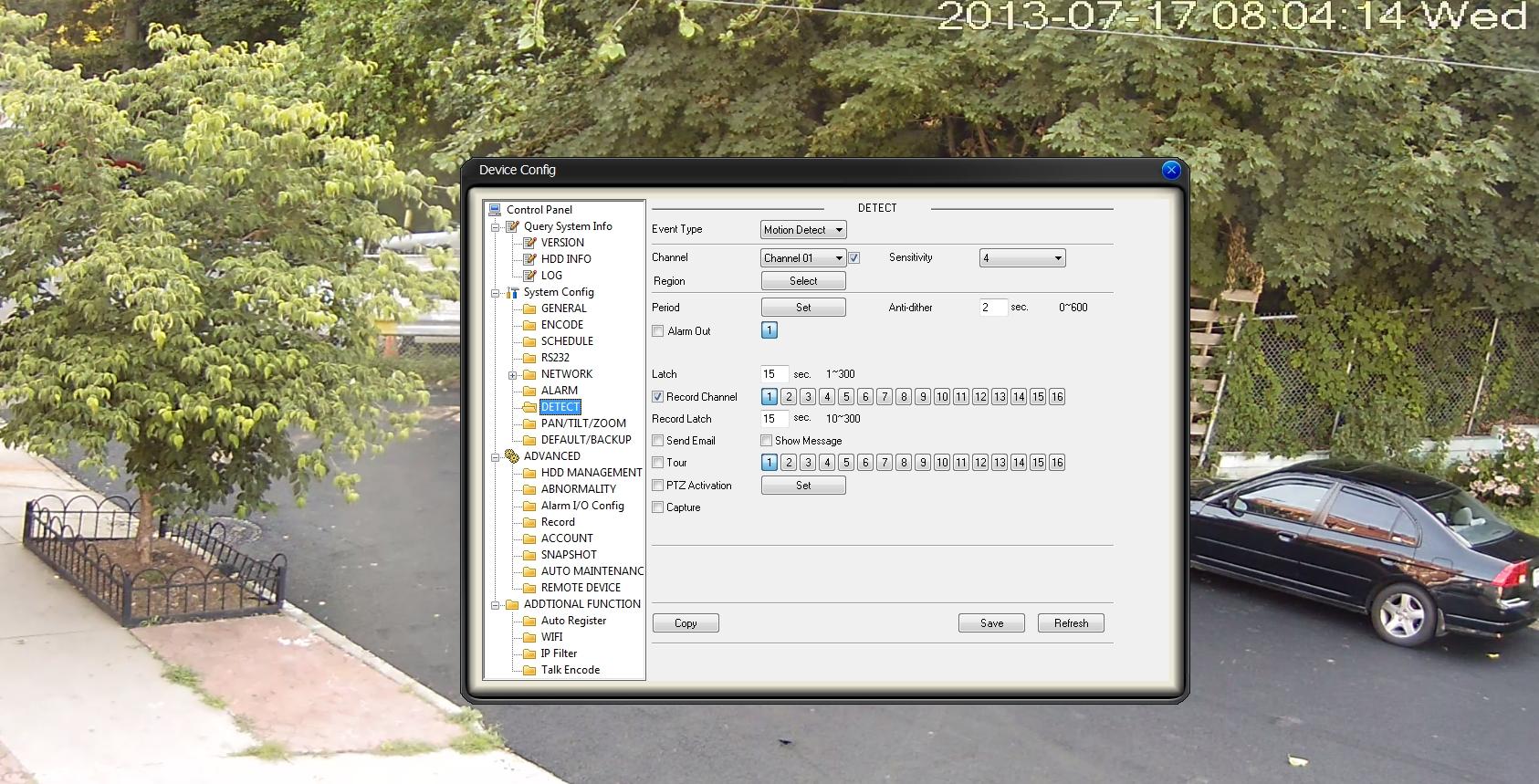
Task: Enable the Alarm Out checkbox
Action: tap(658, 331)
